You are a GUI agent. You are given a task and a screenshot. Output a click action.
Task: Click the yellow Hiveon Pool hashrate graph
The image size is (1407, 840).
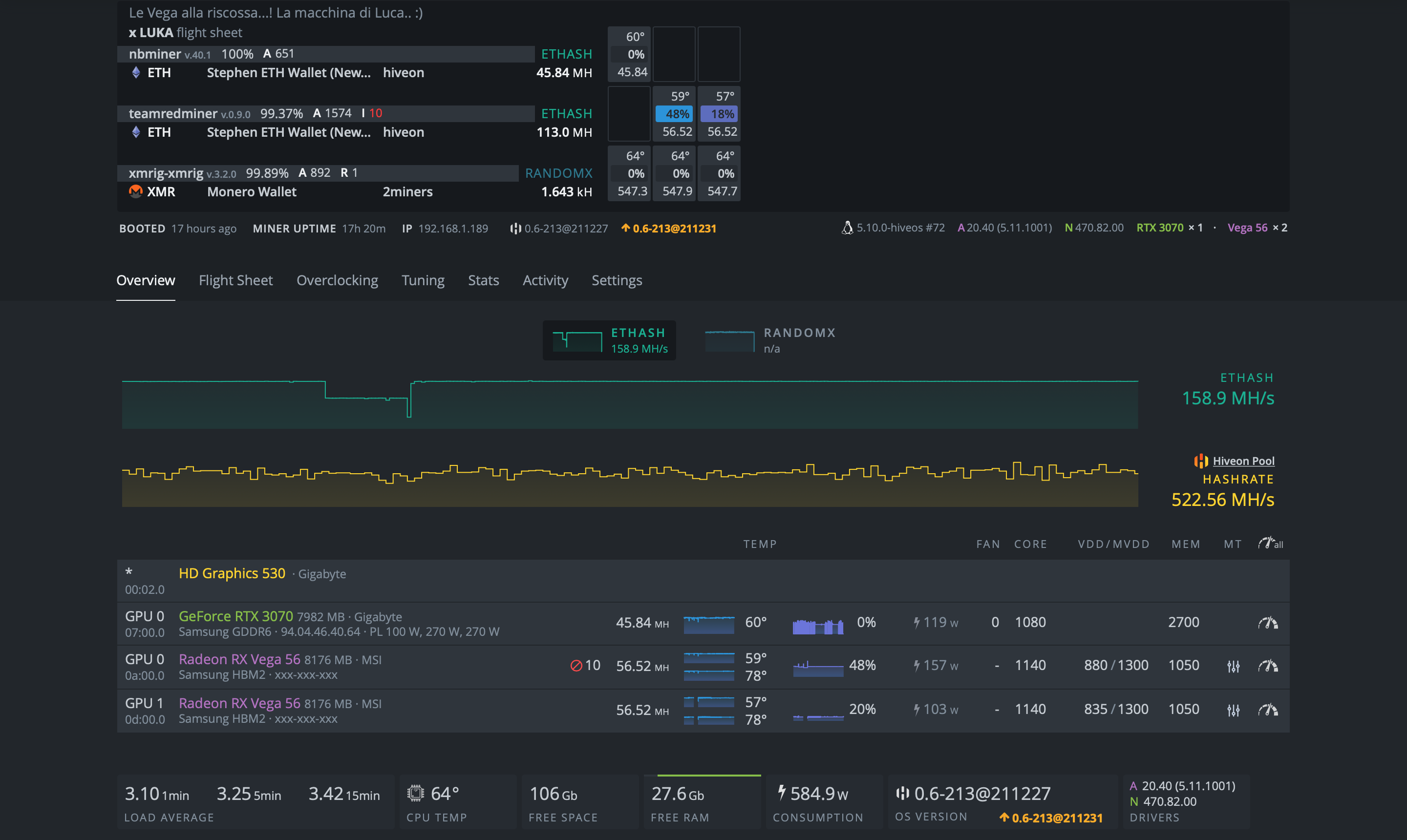630,484
